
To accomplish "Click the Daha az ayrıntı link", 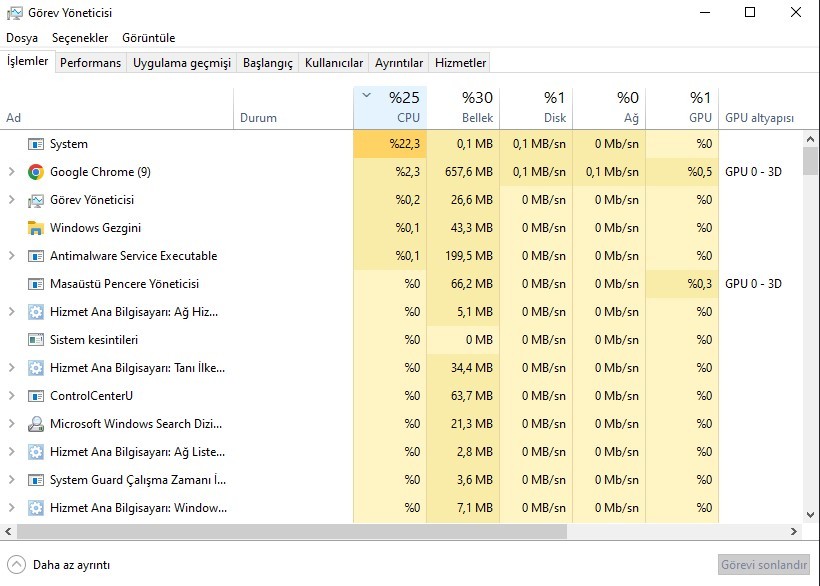I will pyautogui.click(x=71, y=565).
